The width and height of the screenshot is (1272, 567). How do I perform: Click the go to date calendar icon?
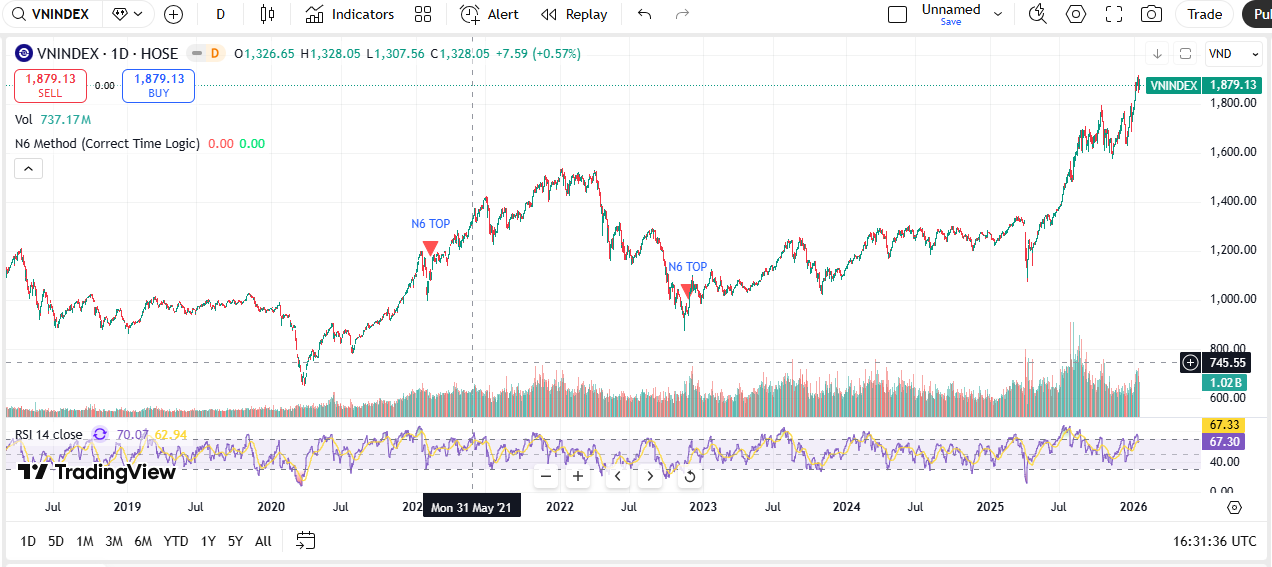tap(306, 541)
